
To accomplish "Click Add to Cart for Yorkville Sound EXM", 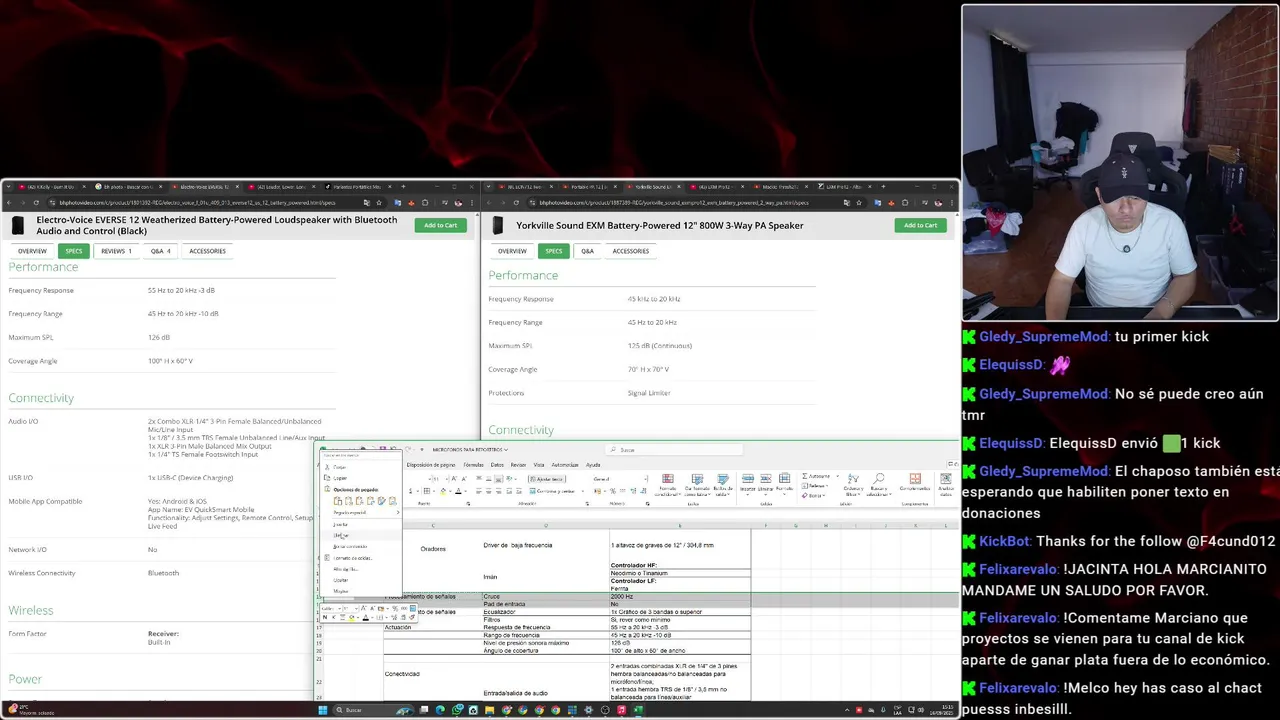I will pyautogui.click(x=920, y=225).
